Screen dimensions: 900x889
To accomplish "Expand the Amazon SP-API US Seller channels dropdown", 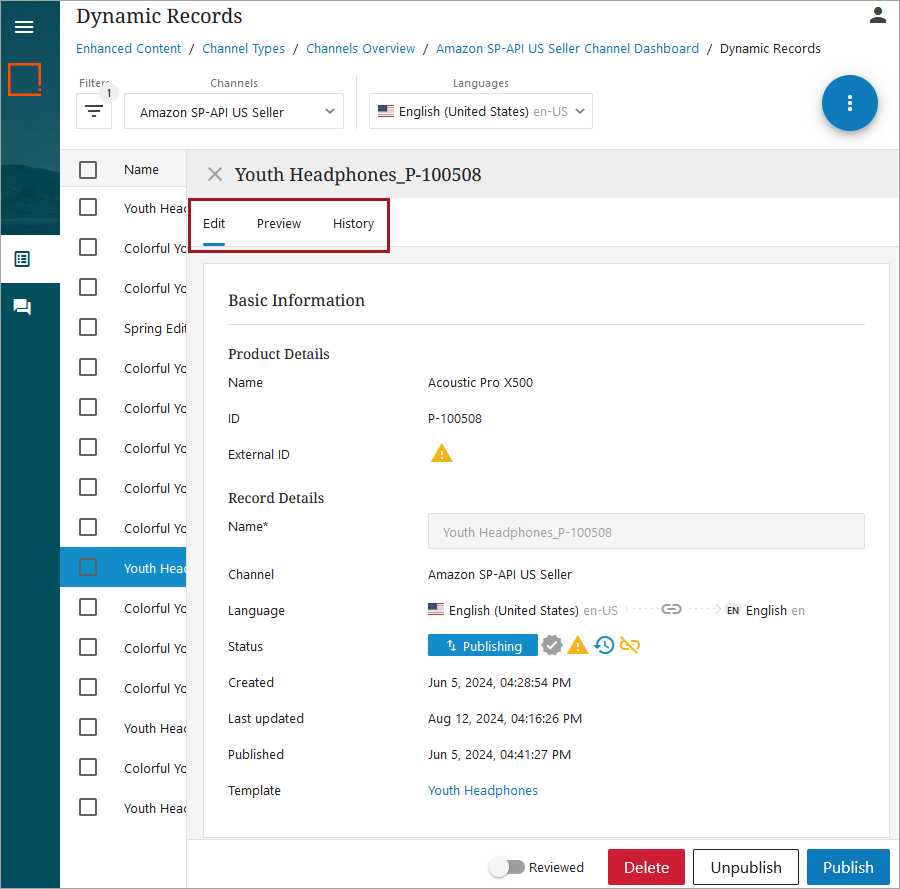I will click(x=234, y=112).
